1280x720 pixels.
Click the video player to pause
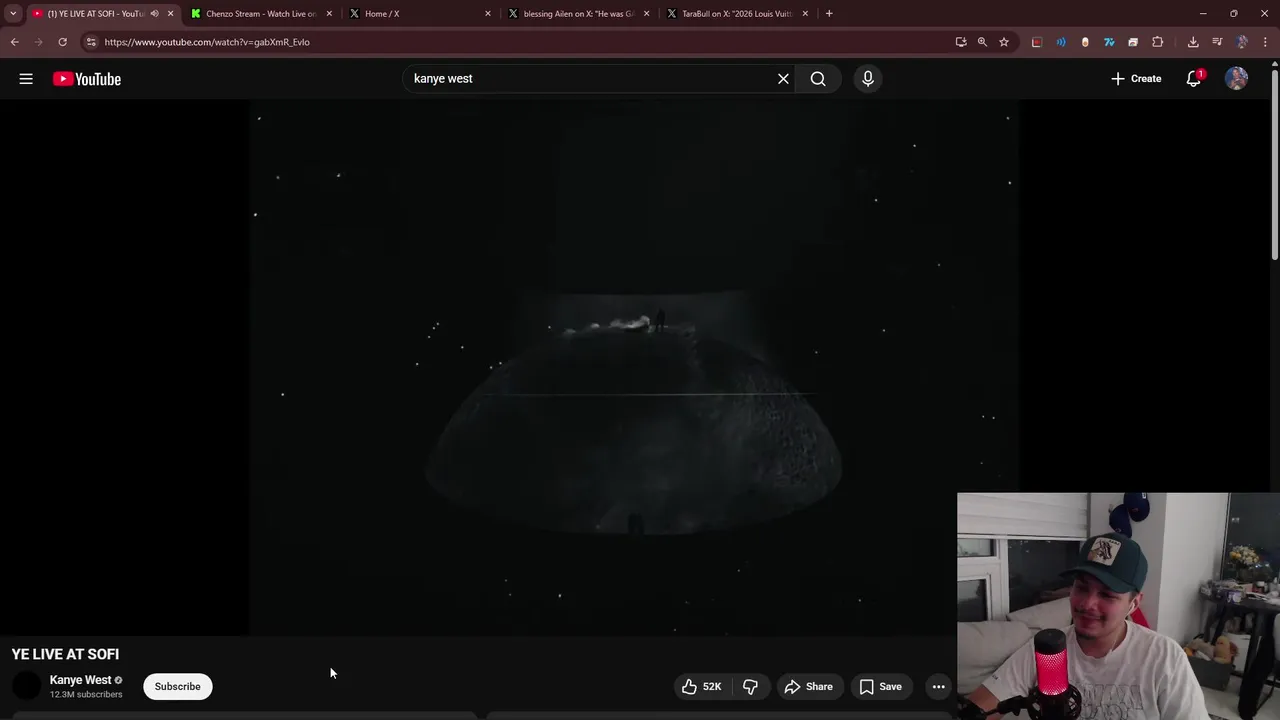click(634, 368)
